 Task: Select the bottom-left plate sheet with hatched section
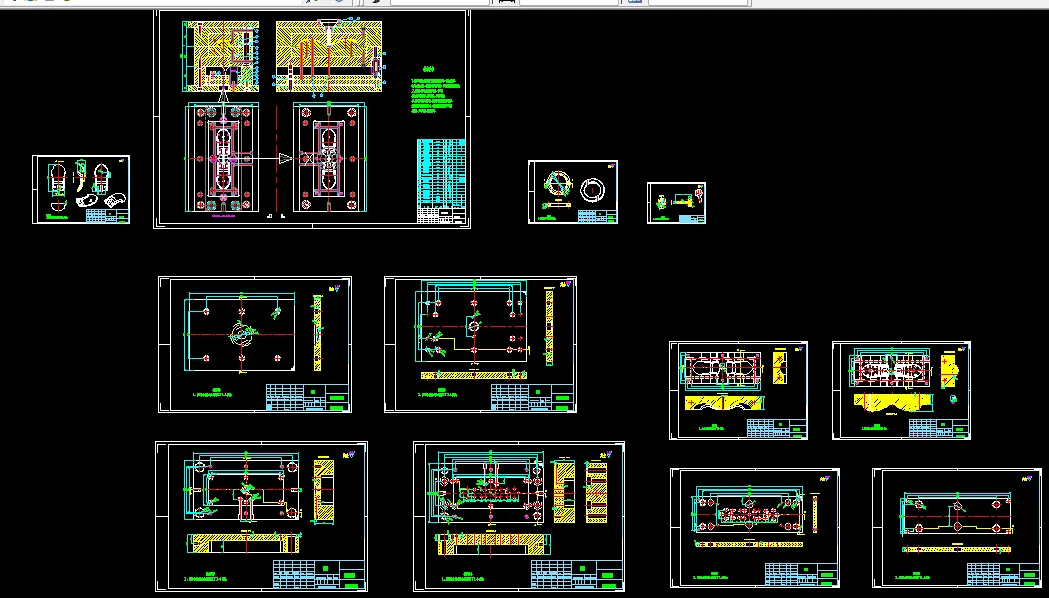[262, 516]
